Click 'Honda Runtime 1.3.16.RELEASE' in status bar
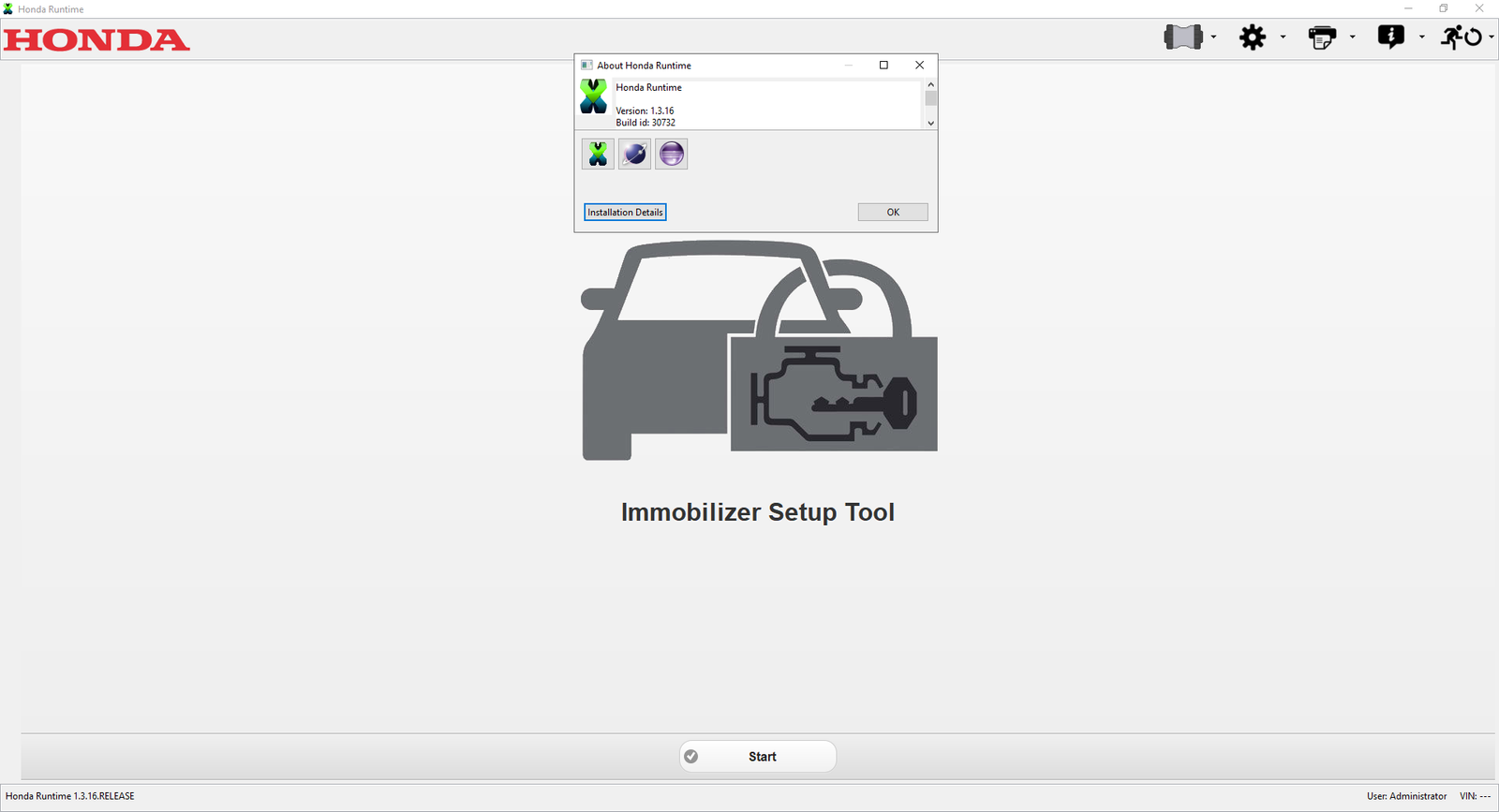Viewport: 1499px width, 812px height. point(70,796)
